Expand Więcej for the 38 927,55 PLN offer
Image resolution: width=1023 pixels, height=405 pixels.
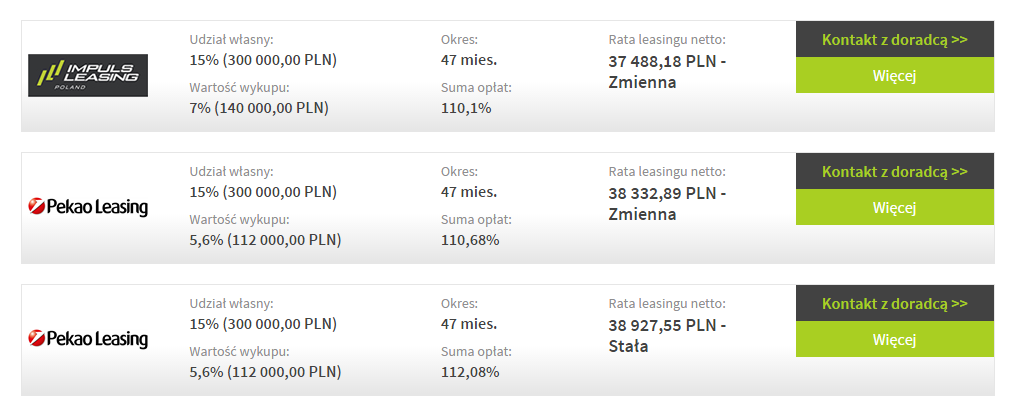click(894, 339)
